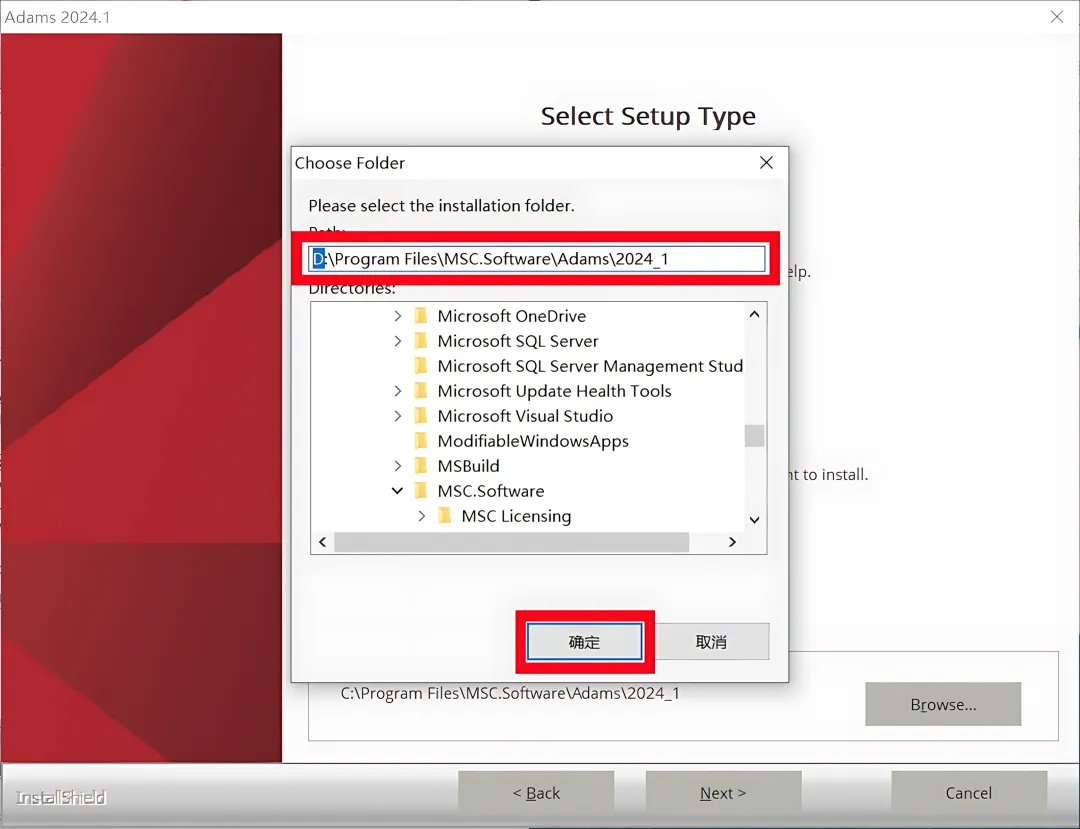The height and width of the screenshot is (829, 1080).
Task: Close the Adams 2024.1 installer window
Action: (1057, 17)
